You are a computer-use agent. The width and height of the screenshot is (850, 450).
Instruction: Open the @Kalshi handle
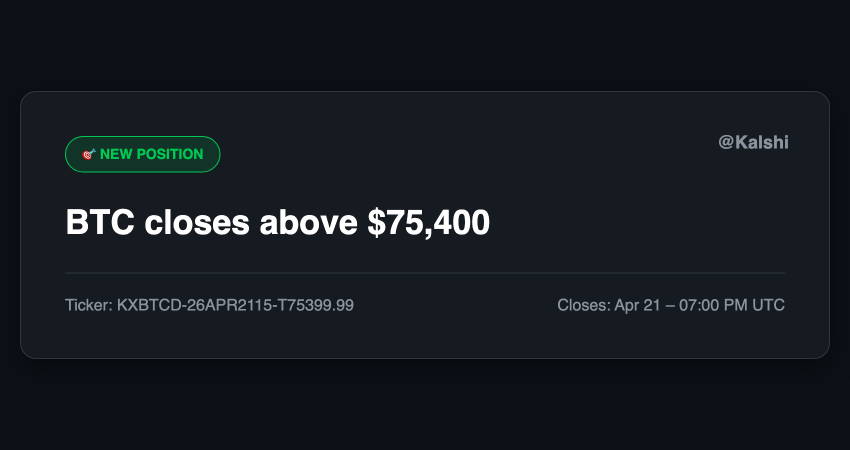coord(753,143)
